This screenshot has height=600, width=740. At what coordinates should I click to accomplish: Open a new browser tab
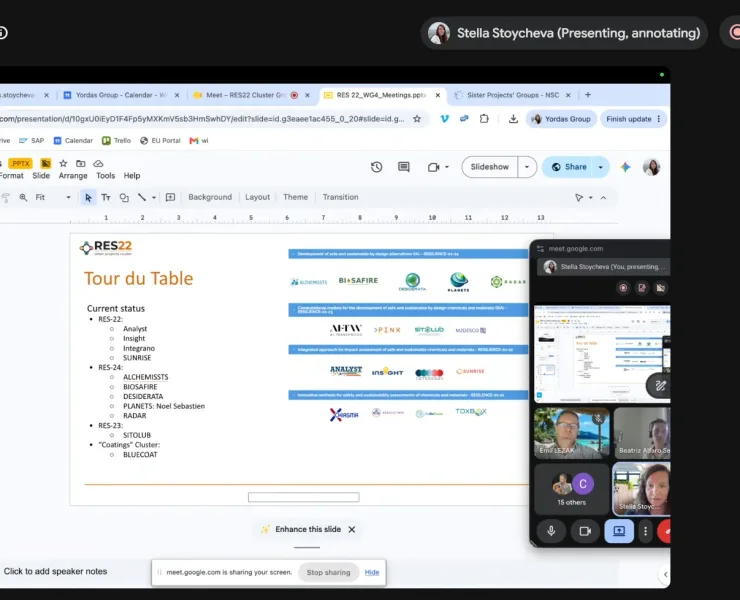click(x=588, y=95)
